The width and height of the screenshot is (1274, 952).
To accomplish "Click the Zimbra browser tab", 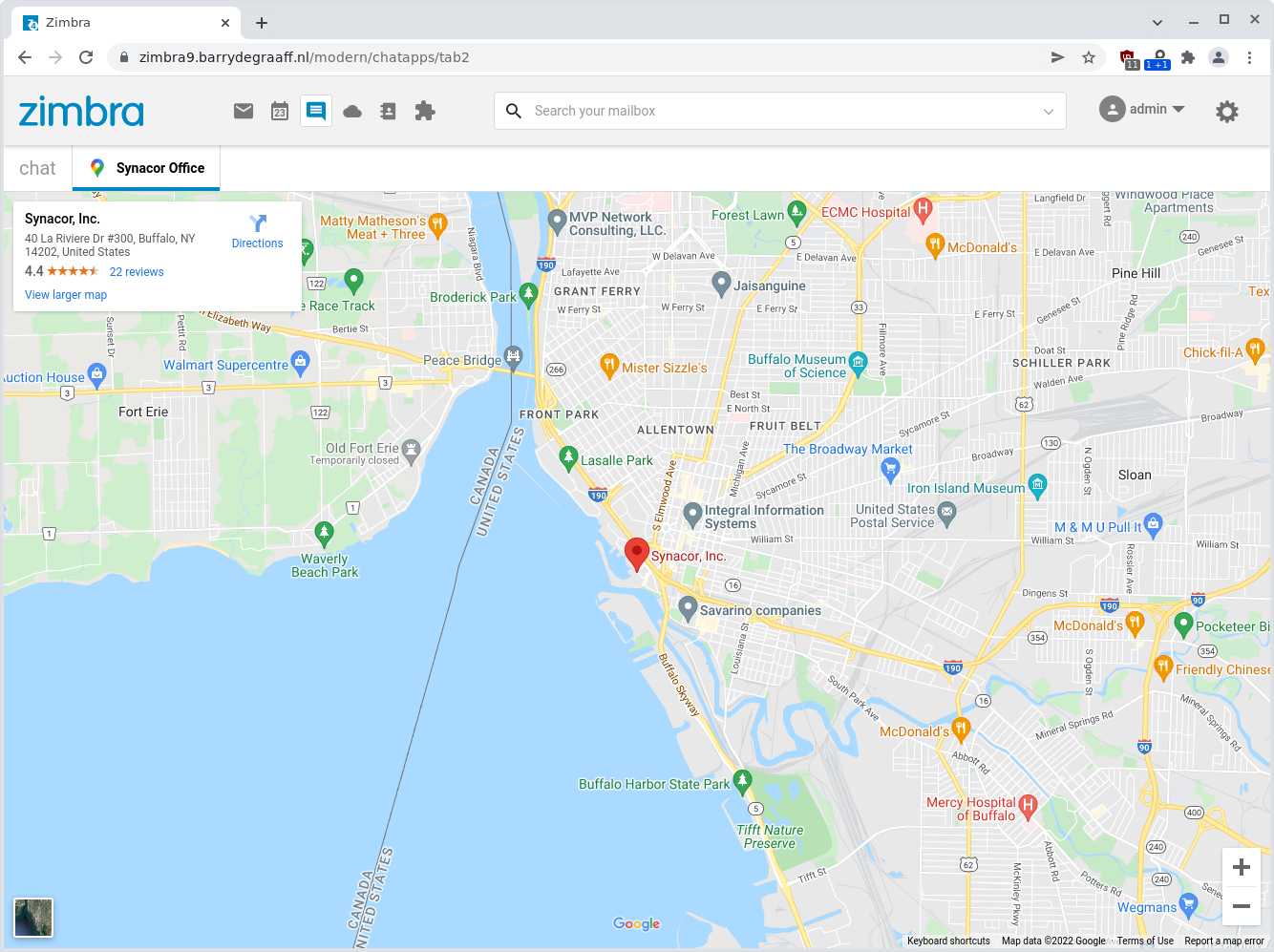I will point(124,22).
